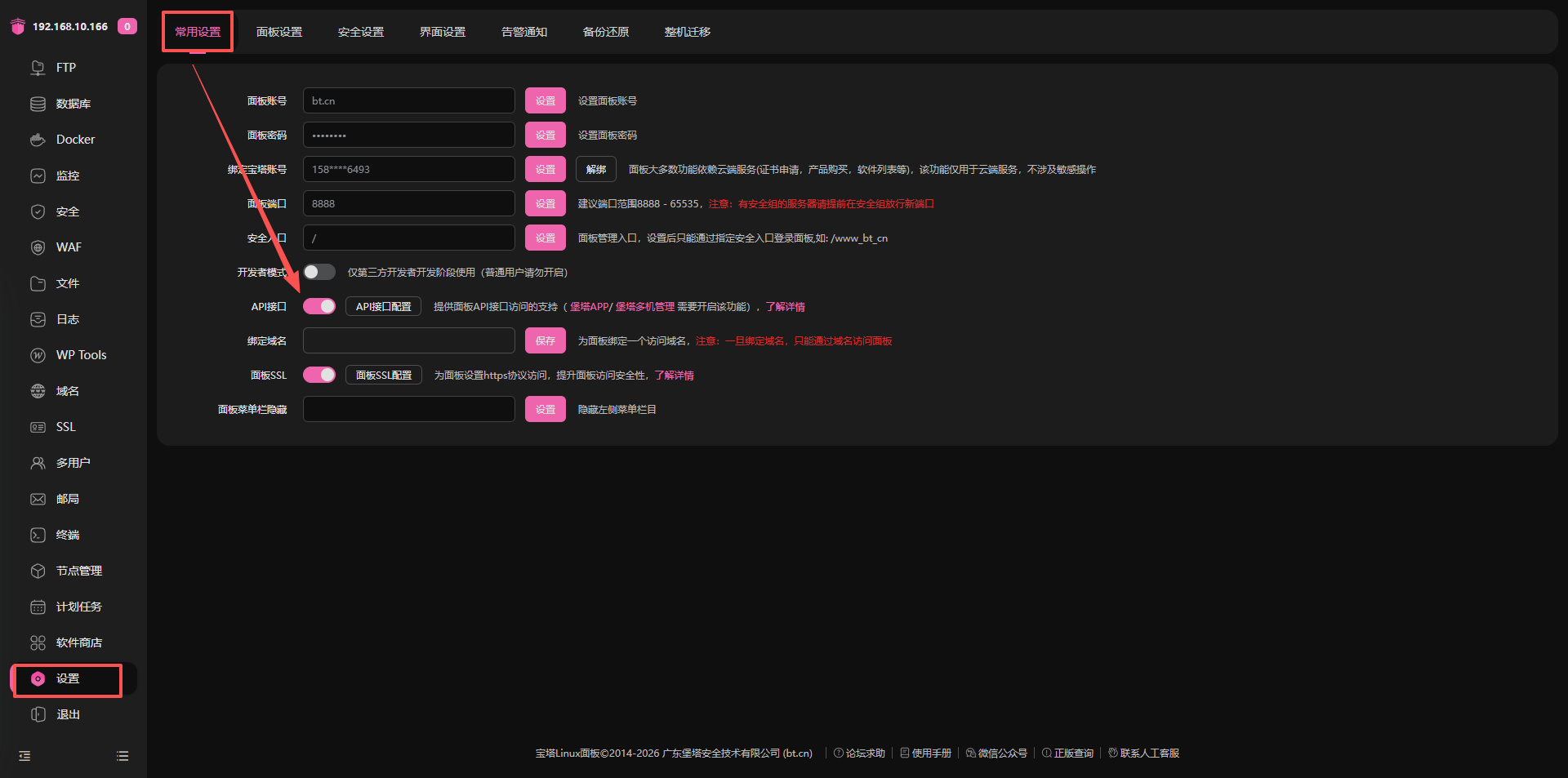Viewport: 1568px width, 778px height.
Task: Click the scheduled tasks calendar icon
Action: [x=38, y=607]
